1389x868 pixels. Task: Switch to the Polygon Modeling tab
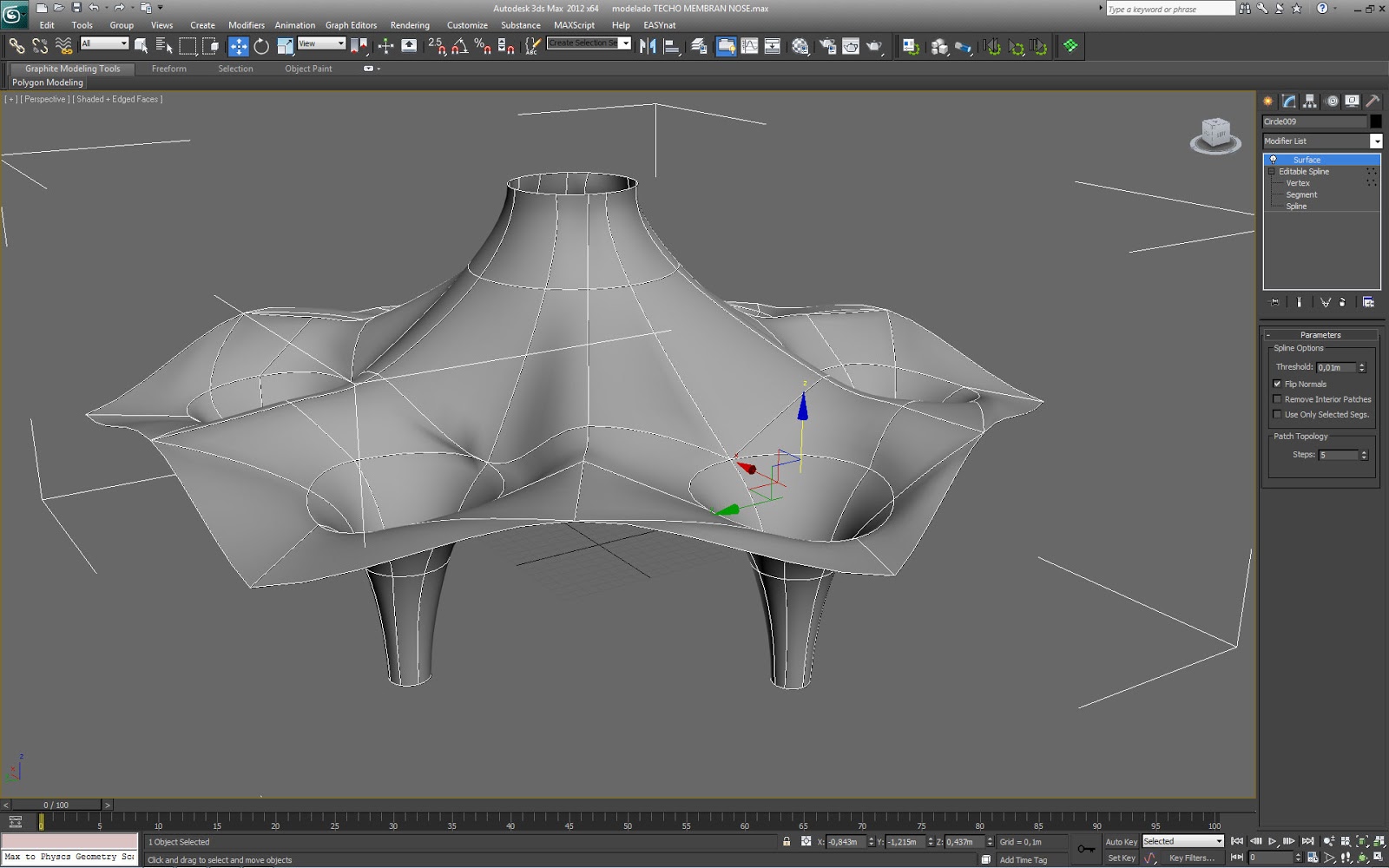point(47,82)
